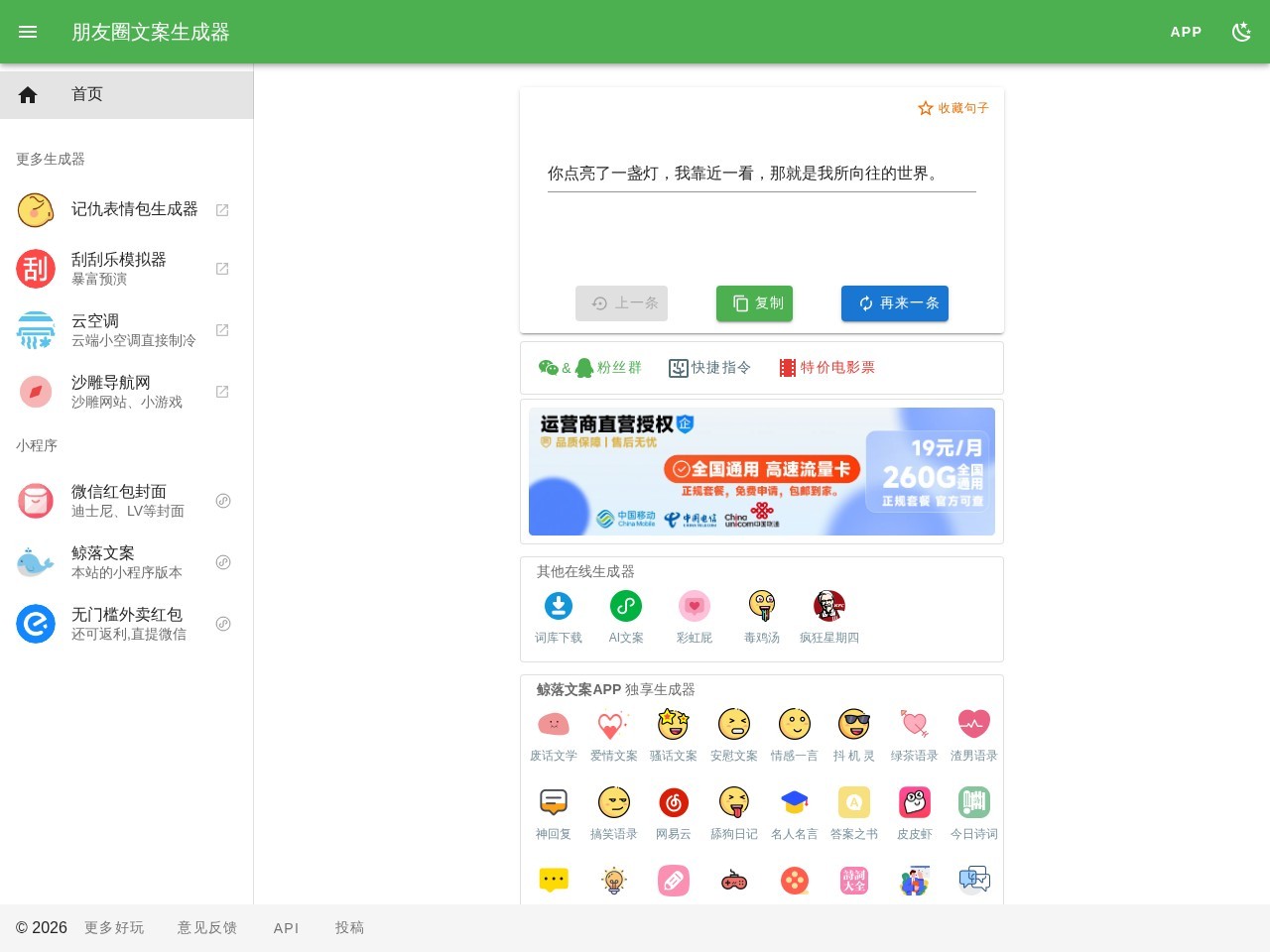Open the 快捷指令 link
The height and width of the screenshot is (952, 1270).
pos(709,368)
